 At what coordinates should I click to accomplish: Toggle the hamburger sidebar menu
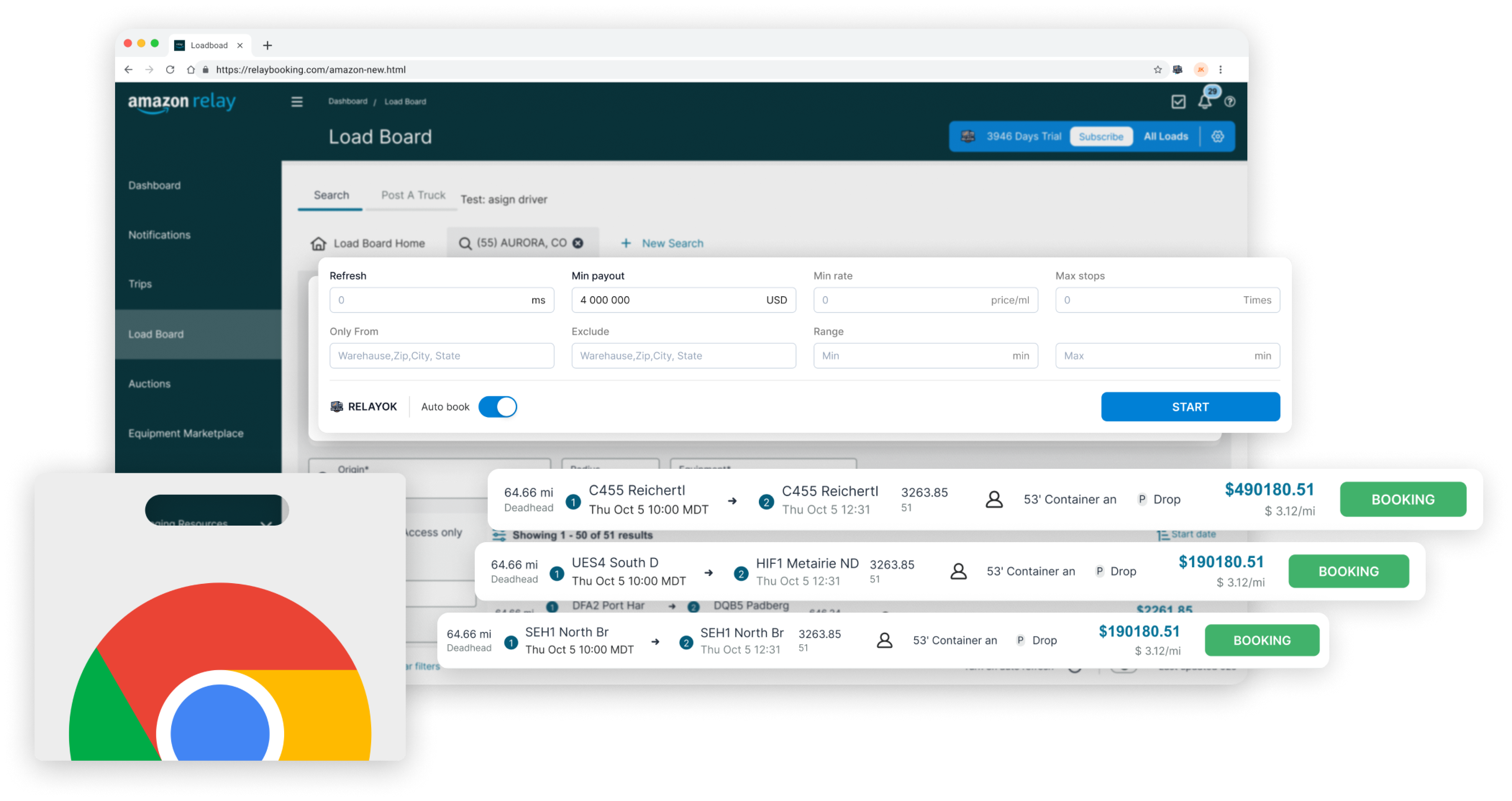(297, 101)
